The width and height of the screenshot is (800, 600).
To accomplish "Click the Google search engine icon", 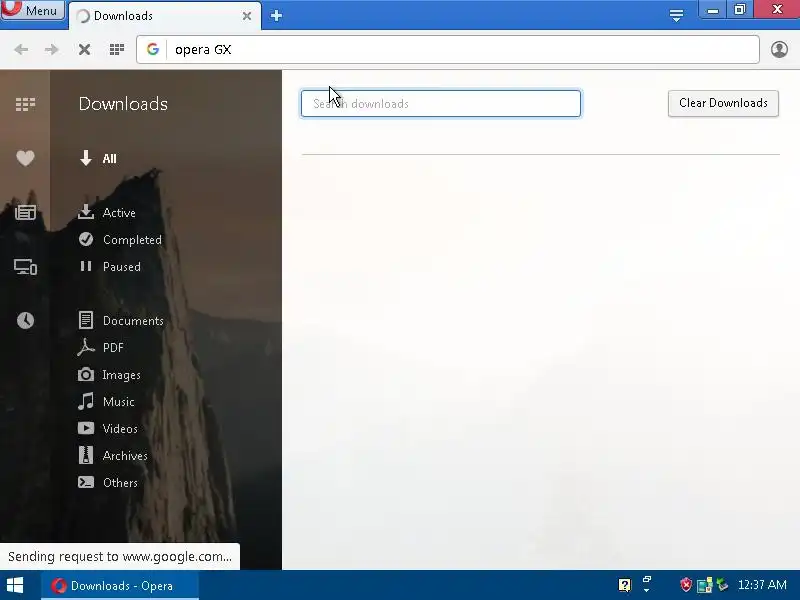I will coord(153,49).
